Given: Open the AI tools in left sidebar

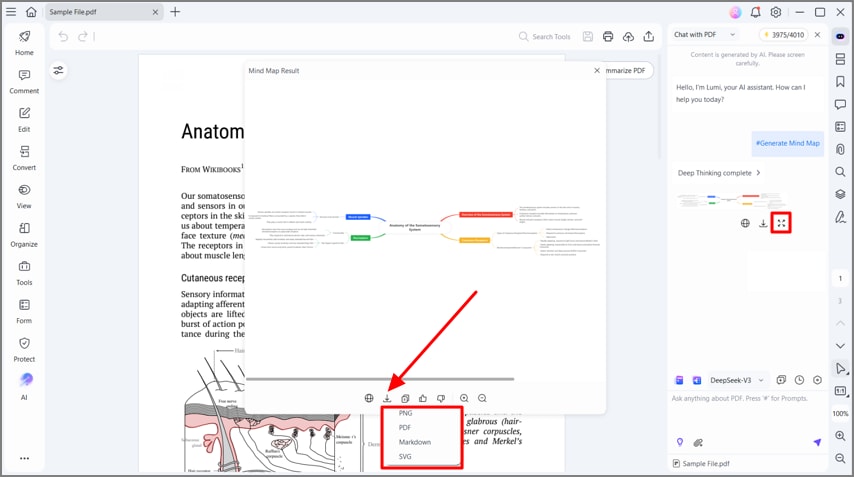Looking at the screenshot, I should (x=25, y=387).
